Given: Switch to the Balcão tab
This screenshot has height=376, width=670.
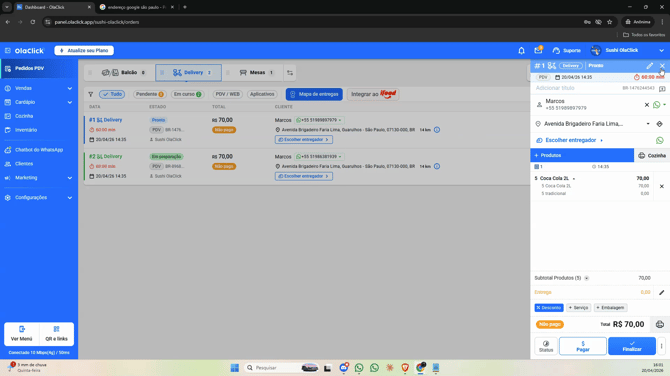Looking at the screenshot, I should [x=124, y=73].
